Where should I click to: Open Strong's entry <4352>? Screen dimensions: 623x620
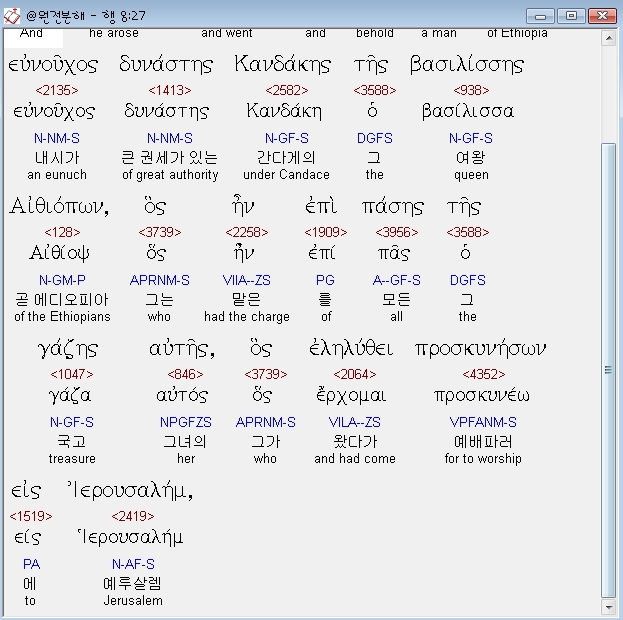click(484, 374)
